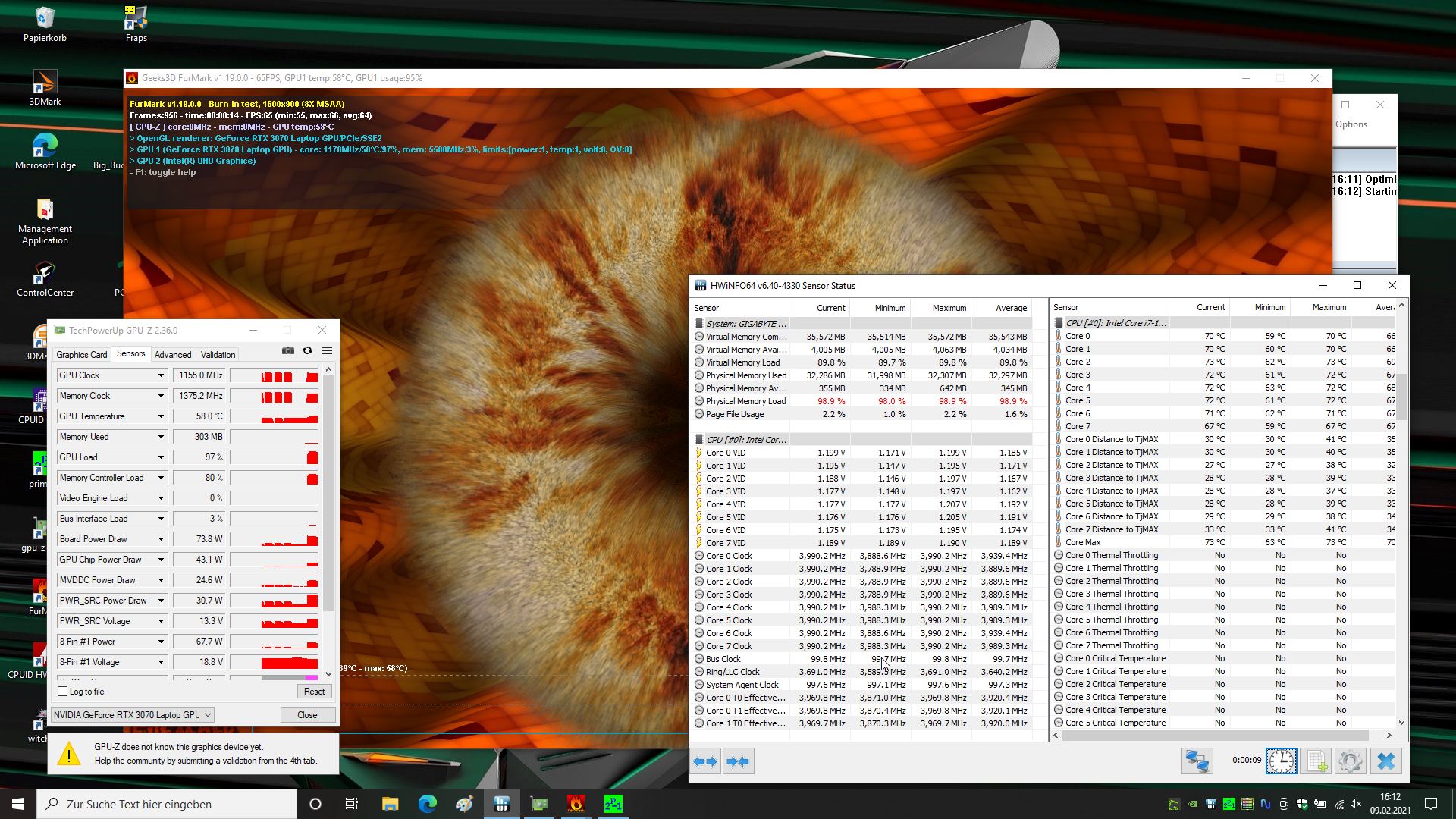Switch to Graphics Card tab
Screen dimensions: 1456x819
pos(82,355)
